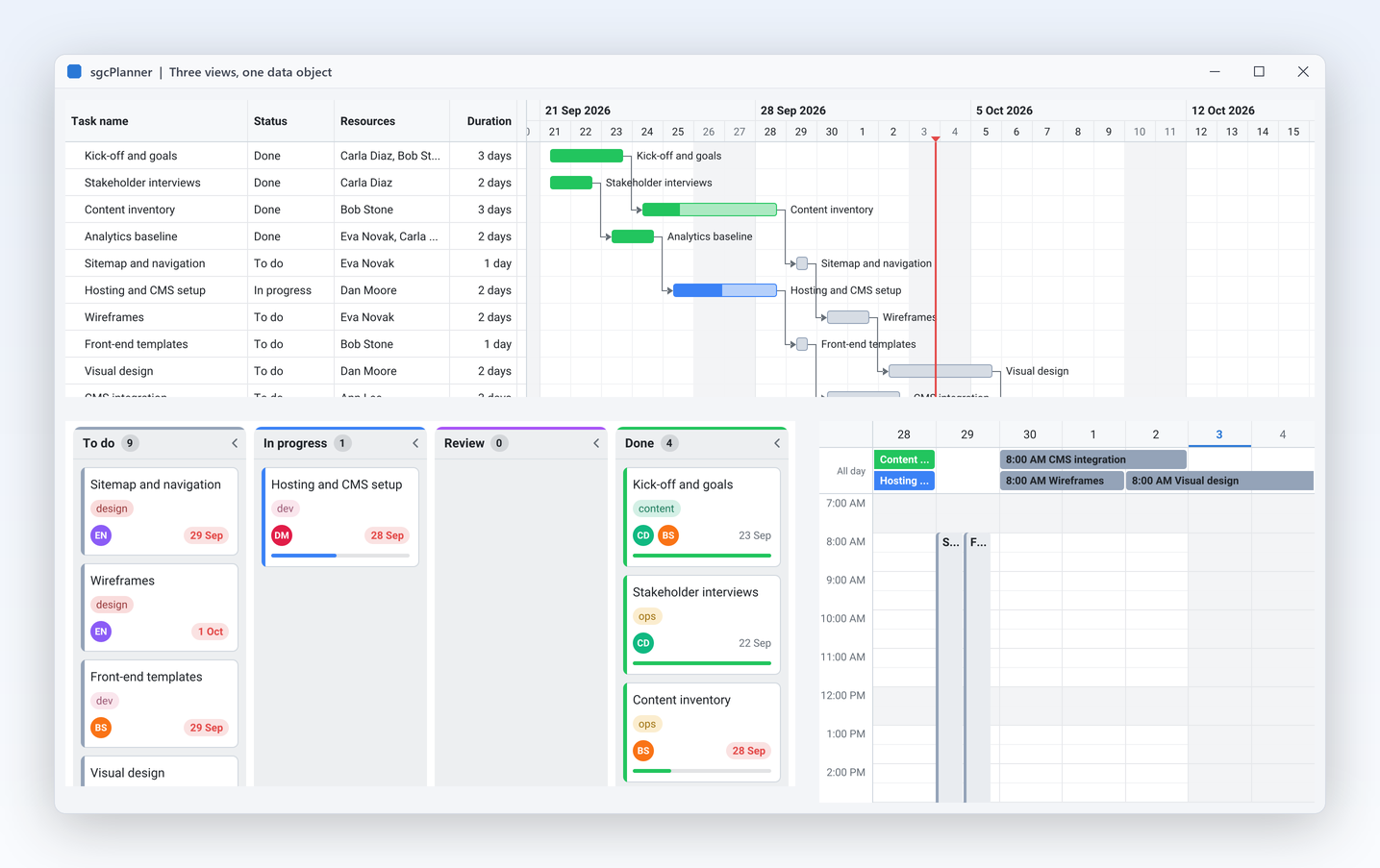
Task: Open the 8:00 AM Visual design calendar event
Action: coord(1219,481)
